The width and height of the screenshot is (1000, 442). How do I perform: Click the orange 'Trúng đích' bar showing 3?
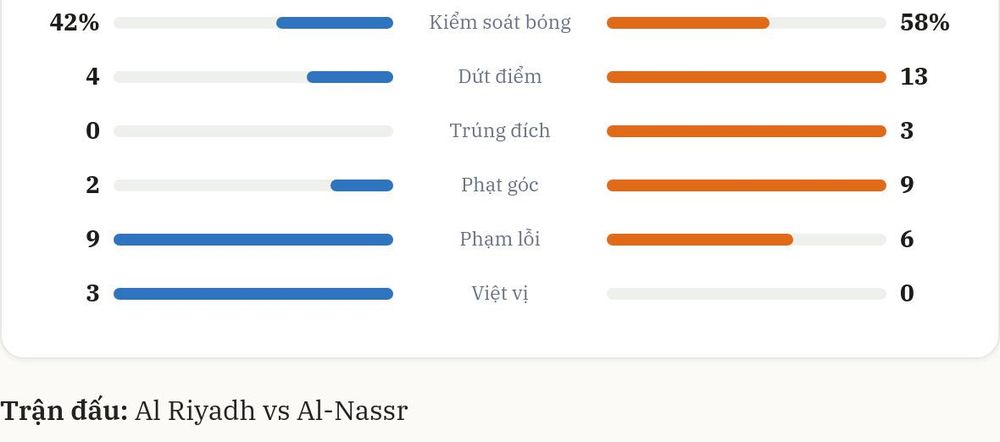[x=746, y=131]
